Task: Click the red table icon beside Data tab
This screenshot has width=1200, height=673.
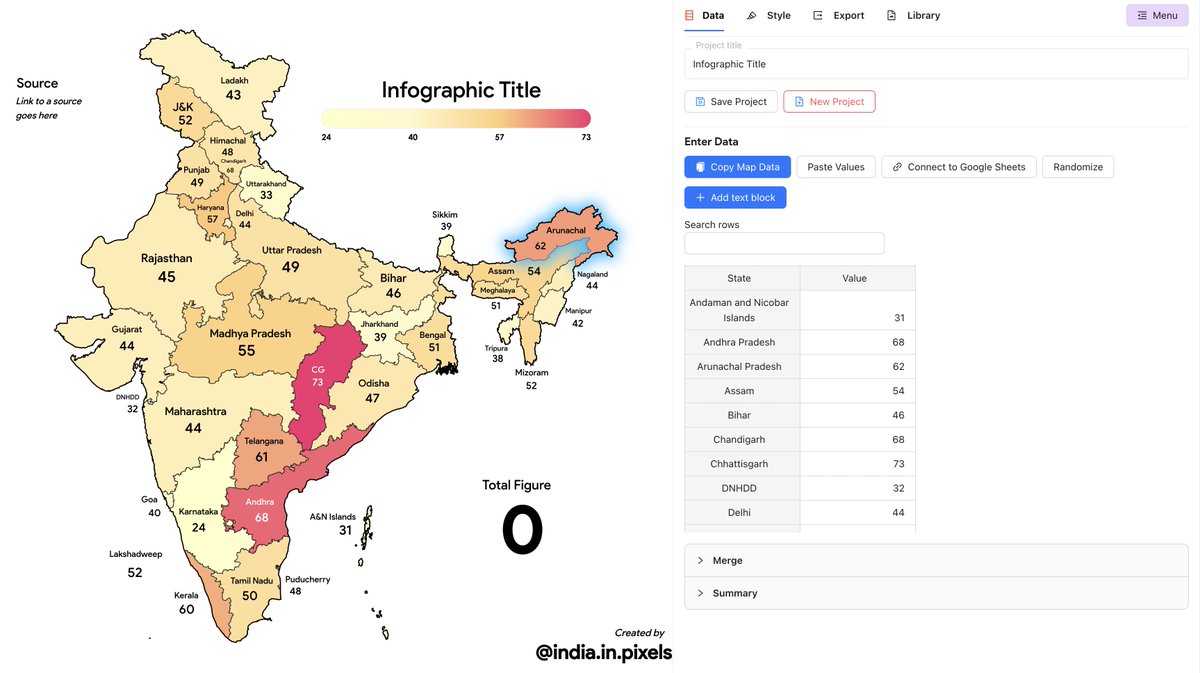Action: tap(689, 15)
